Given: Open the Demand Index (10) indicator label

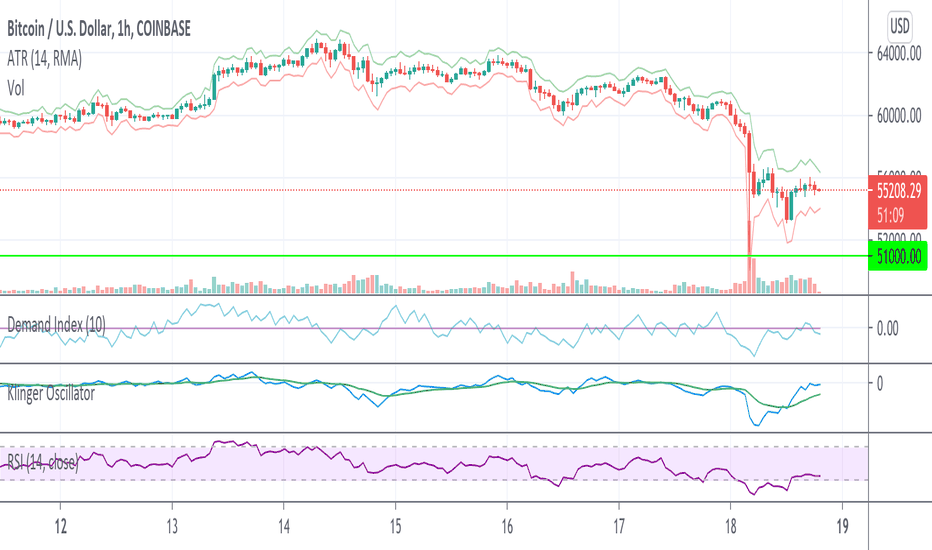Looking at the screenshot, I should point(56,325).
